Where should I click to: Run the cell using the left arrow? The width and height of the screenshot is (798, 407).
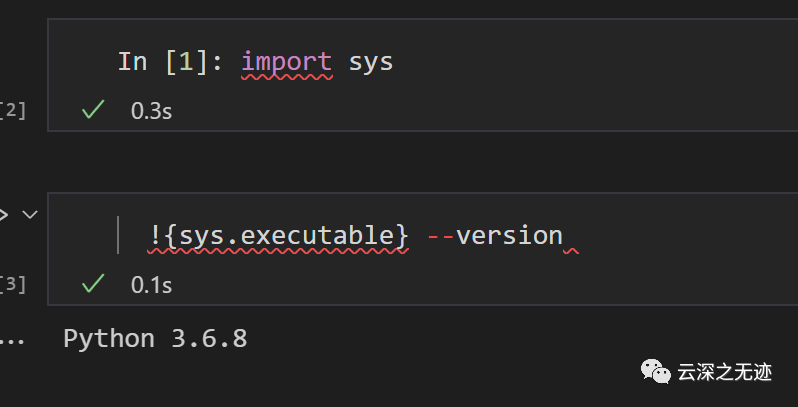4,214
